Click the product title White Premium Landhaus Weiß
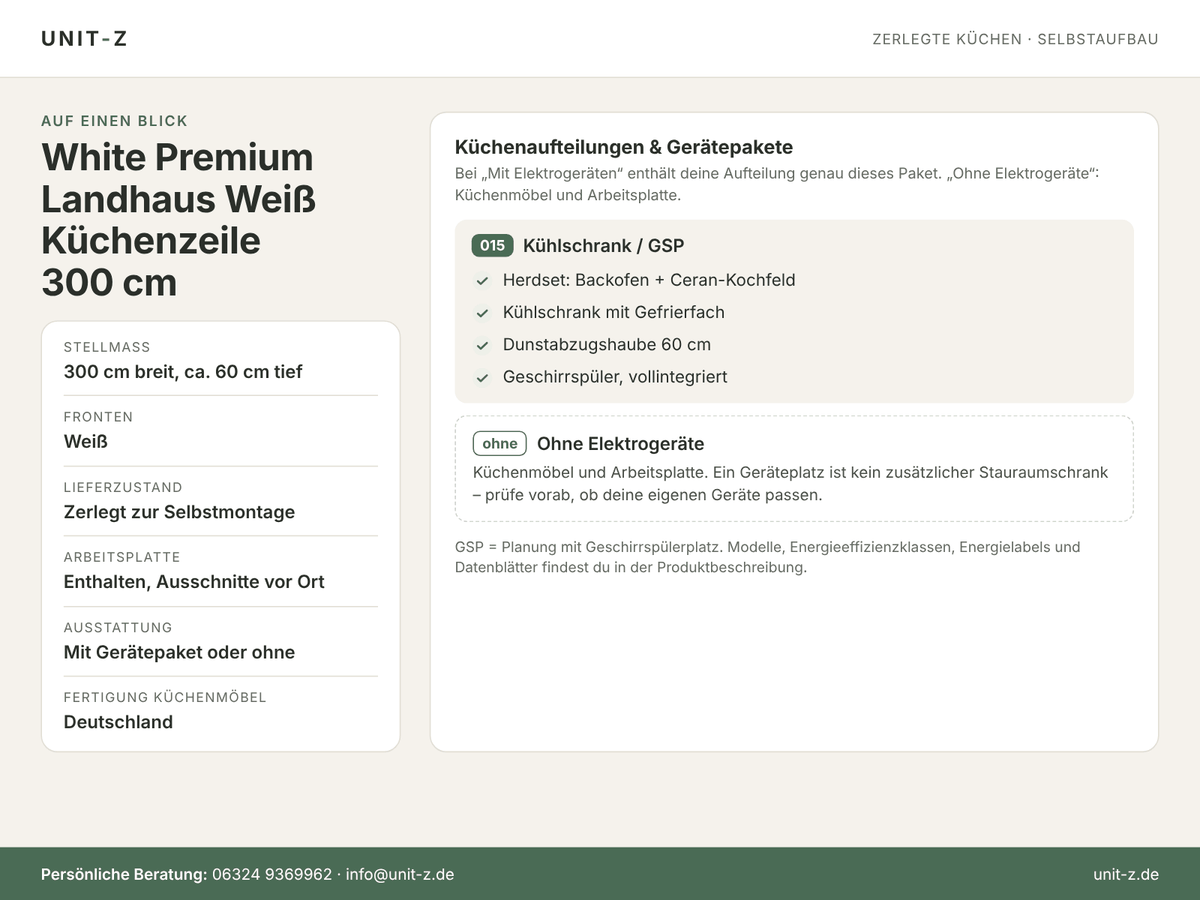Image resolution: width=1200 pixels, height=900 pixels. click(x=178, y=220)
